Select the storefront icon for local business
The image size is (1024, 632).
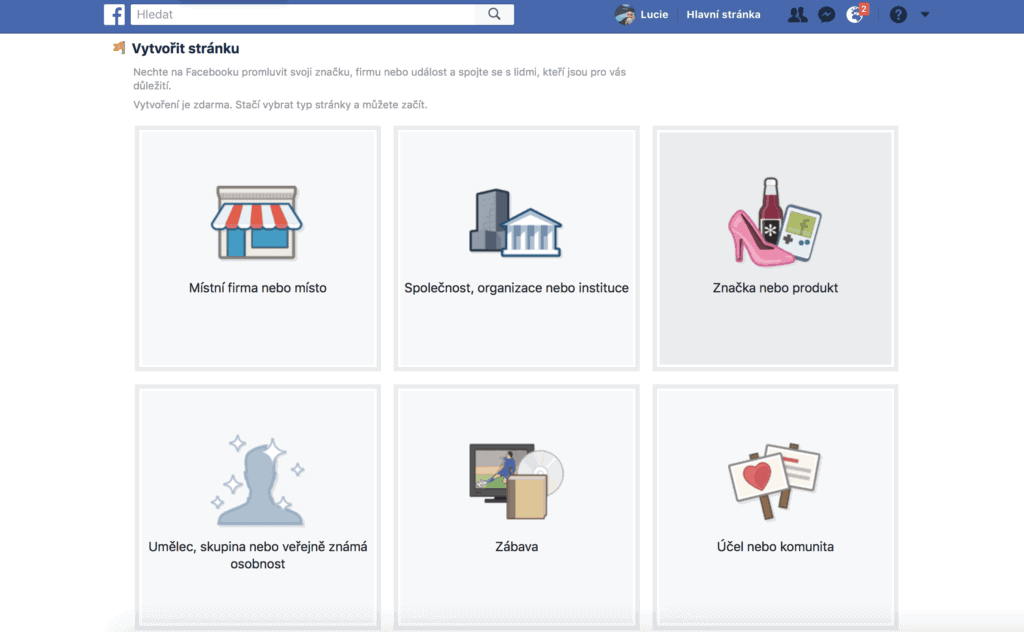tap(257, 222)
